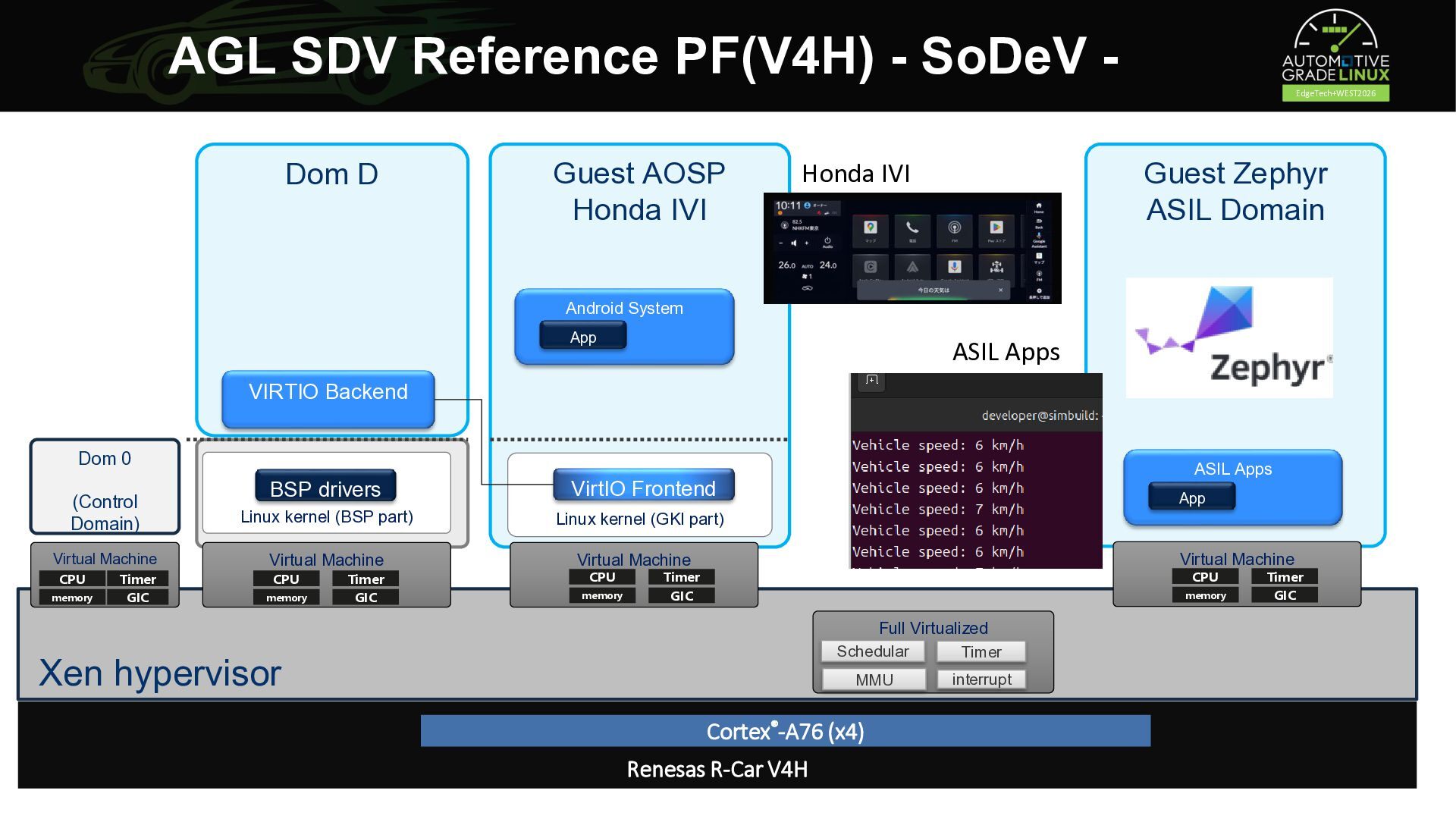Click the Xen hypervisor label
Viewport: 1456px width, 819px height.
point(160,673)
